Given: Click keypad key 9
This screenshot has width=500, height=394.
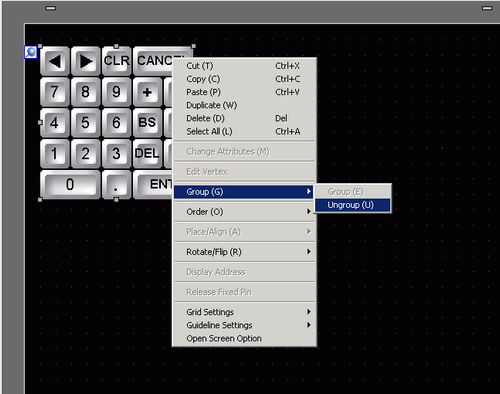Looking at the screenshot, I should point(116,92).
